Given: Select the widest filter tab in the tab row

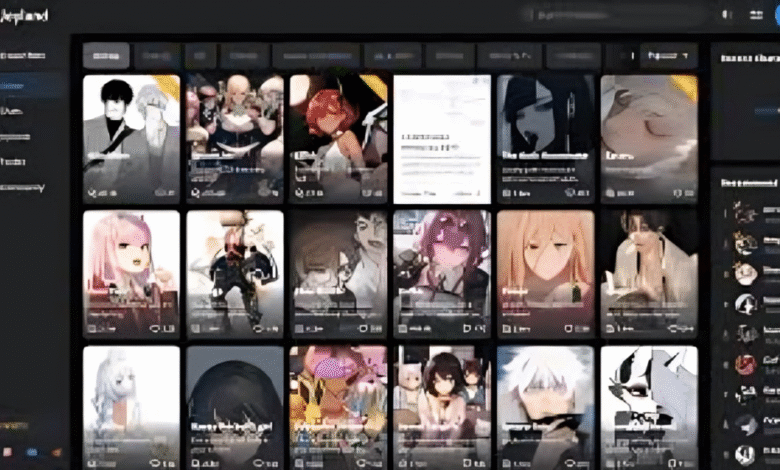Looking at the screenshot, I should coord(316,56).
